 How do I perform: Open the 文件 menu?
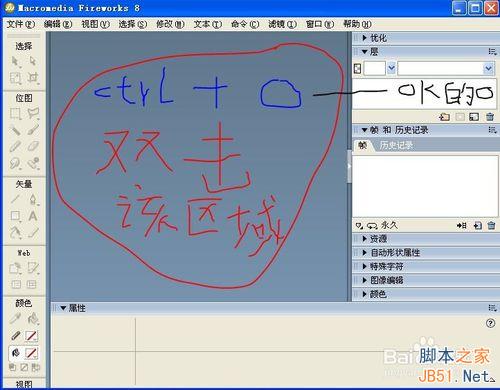(21, 24)
